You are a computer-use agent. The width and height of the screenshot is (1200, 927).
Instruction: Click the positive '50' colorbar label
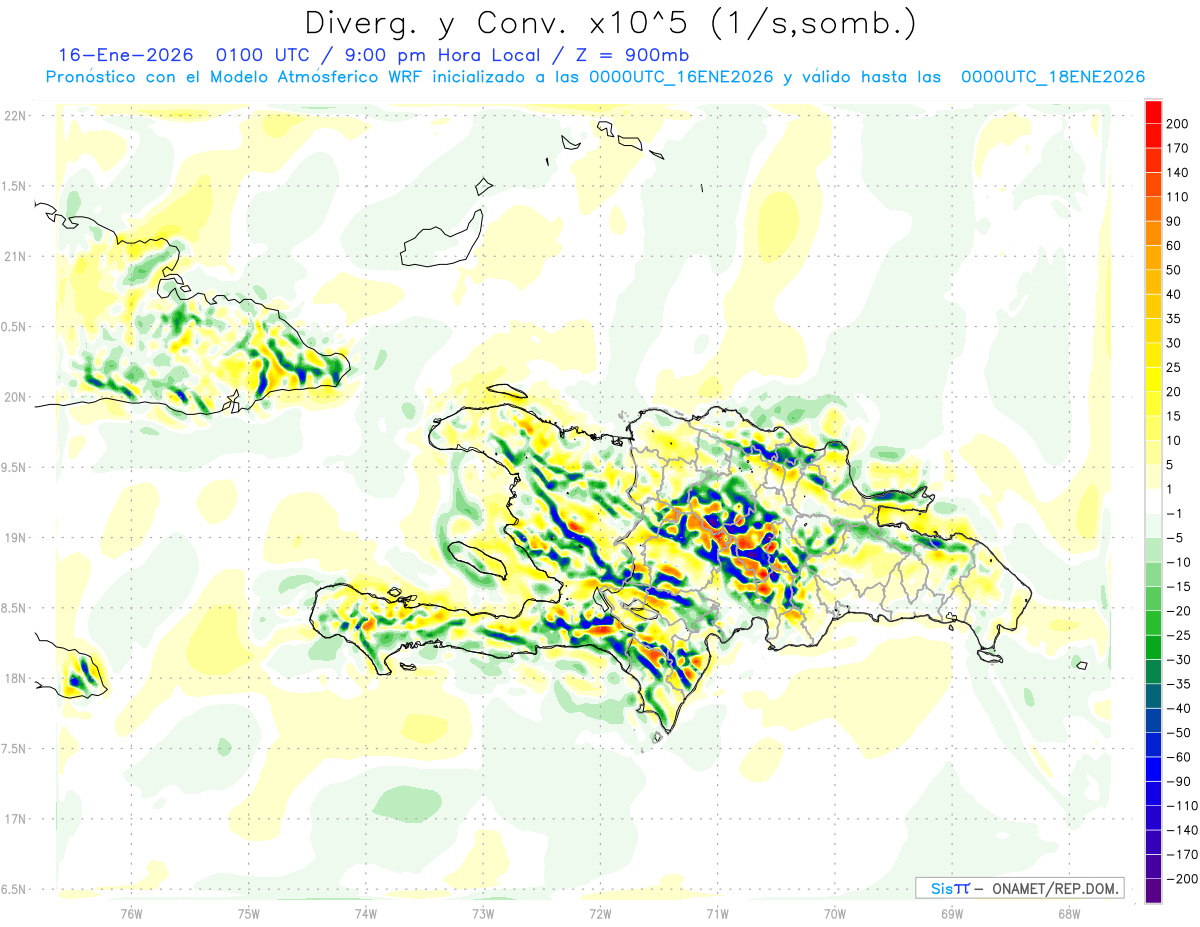pyautogui.click(x=1174, y=270)
